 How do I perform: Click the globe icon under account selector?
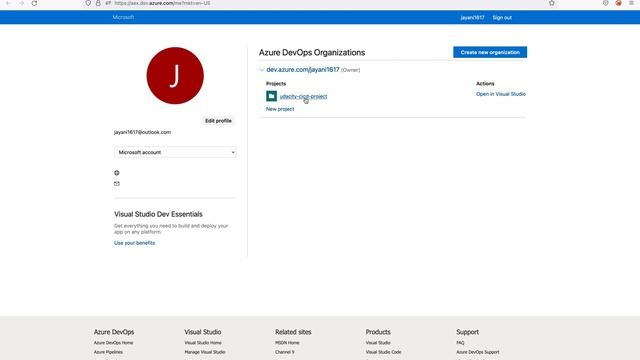pos(117,173)
